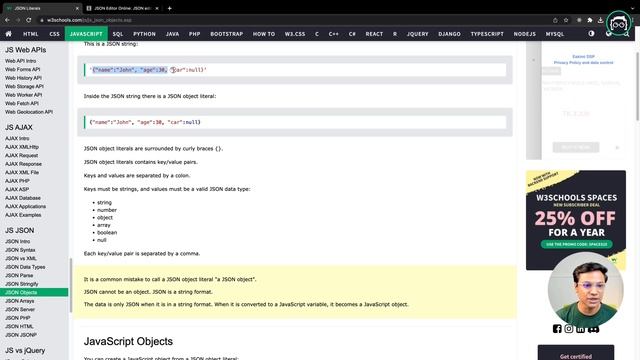Open SQL in top navigation
The image size is (640, 360).
[118, 34]
